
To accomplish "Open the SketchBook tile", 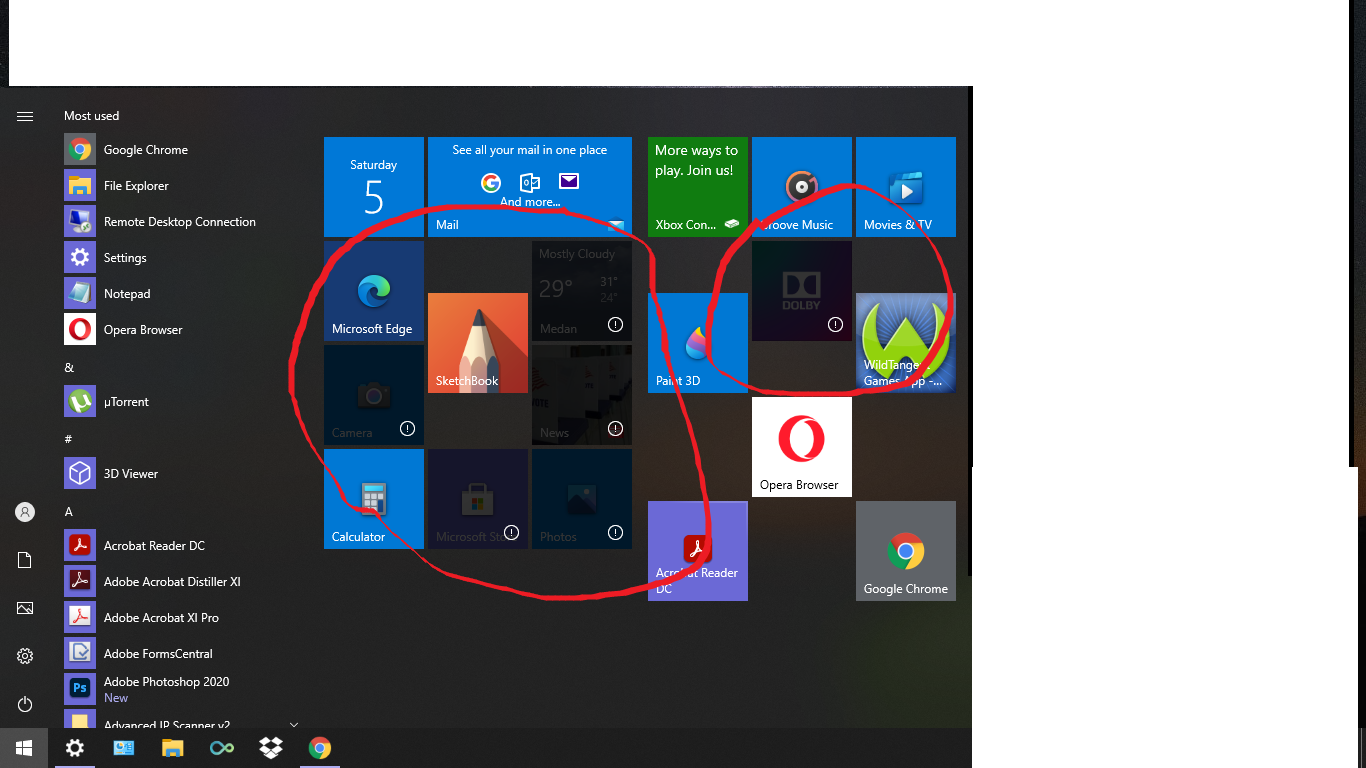I will [478, 343].
